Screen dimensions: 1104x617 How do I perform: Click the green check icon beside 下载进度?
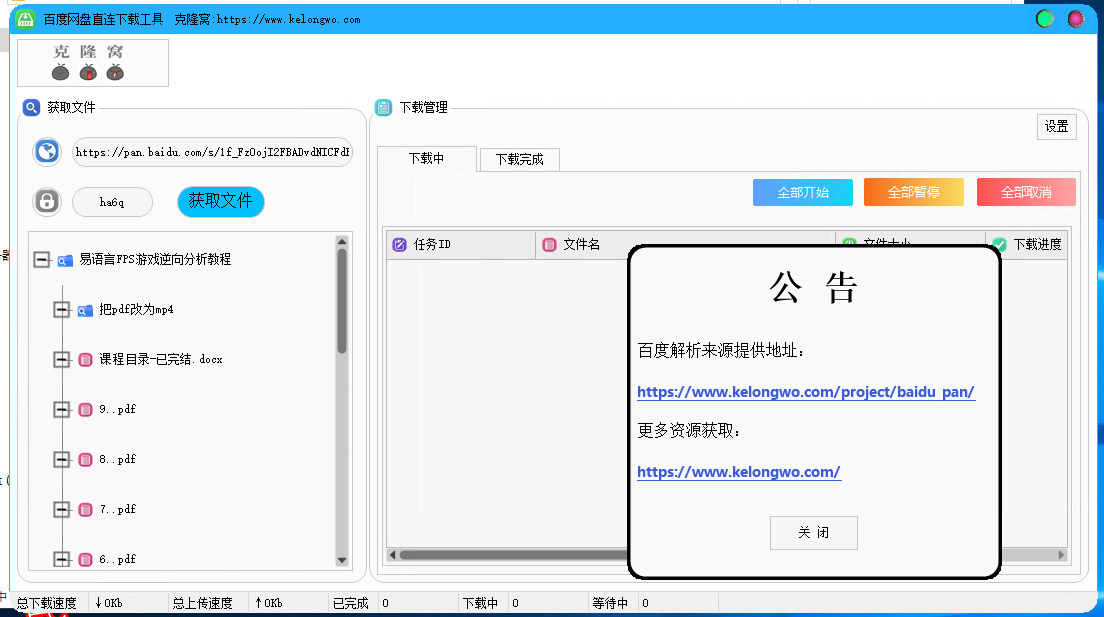point(999,244)
